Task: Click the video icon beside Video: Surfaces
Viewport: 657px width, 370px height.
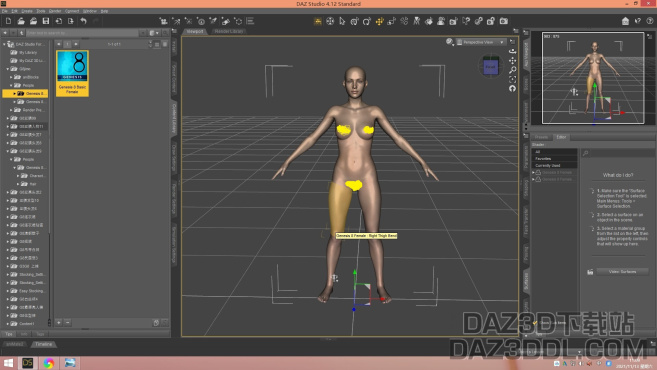Action: click(x=590, y=272)
